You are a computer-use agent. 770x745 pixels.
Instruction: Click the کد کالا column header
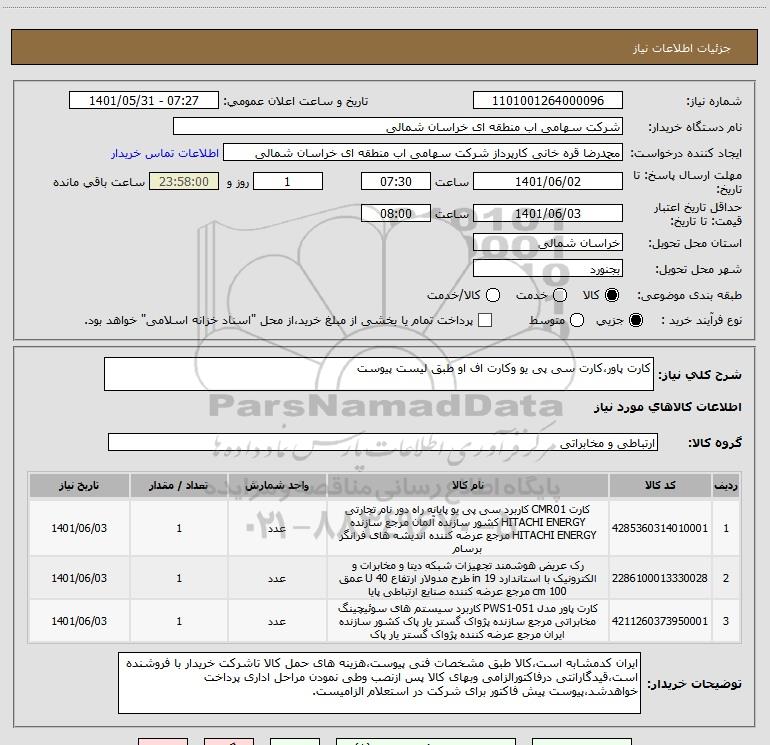660,486
